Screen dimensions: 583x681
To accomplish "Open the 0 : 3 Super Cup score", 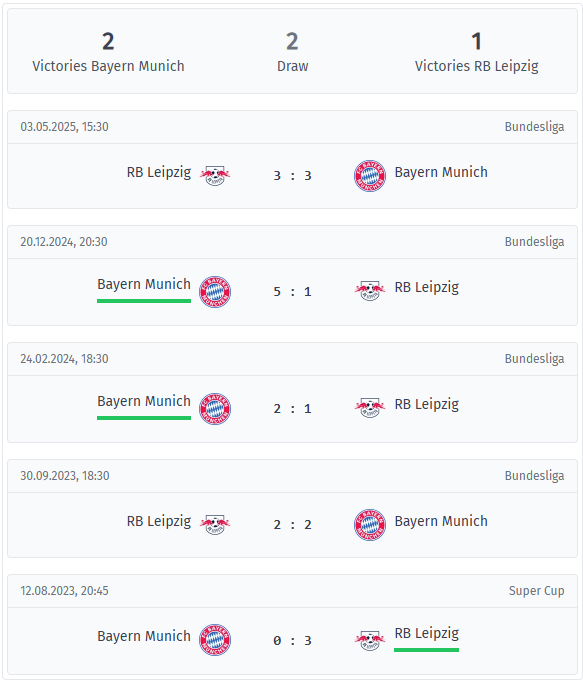I will pos(292,640).
